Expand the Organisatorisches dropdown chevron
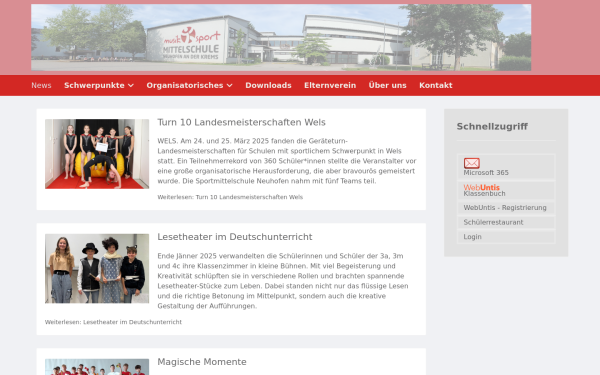 [x=230, y=86]
